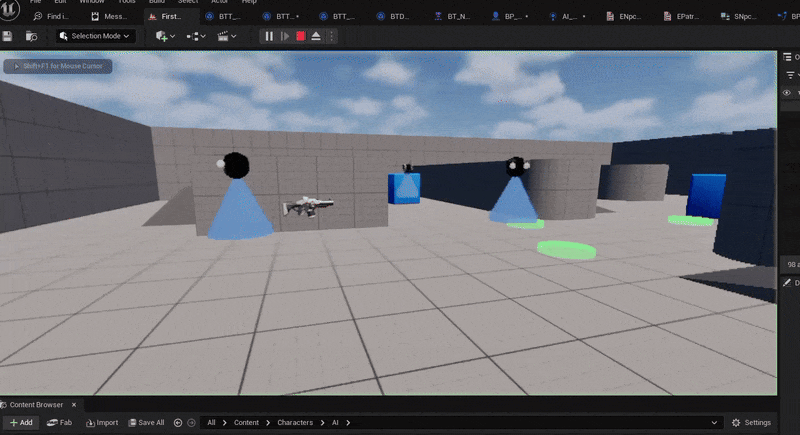Switch to the Find i... tab

coord(51,16)
